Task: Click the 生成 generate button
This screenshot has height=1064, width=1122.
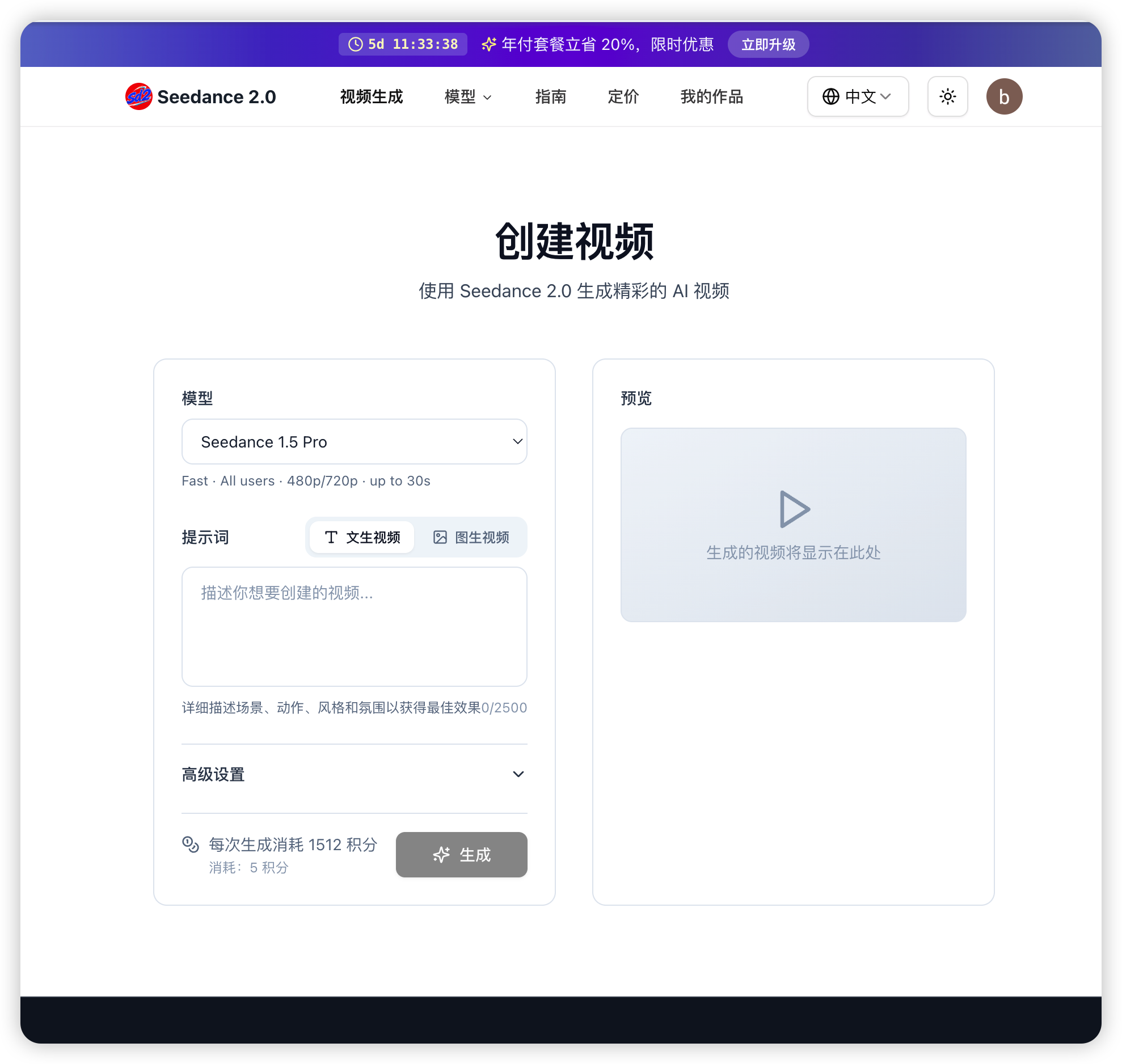Action: click(x=462, y=855)
